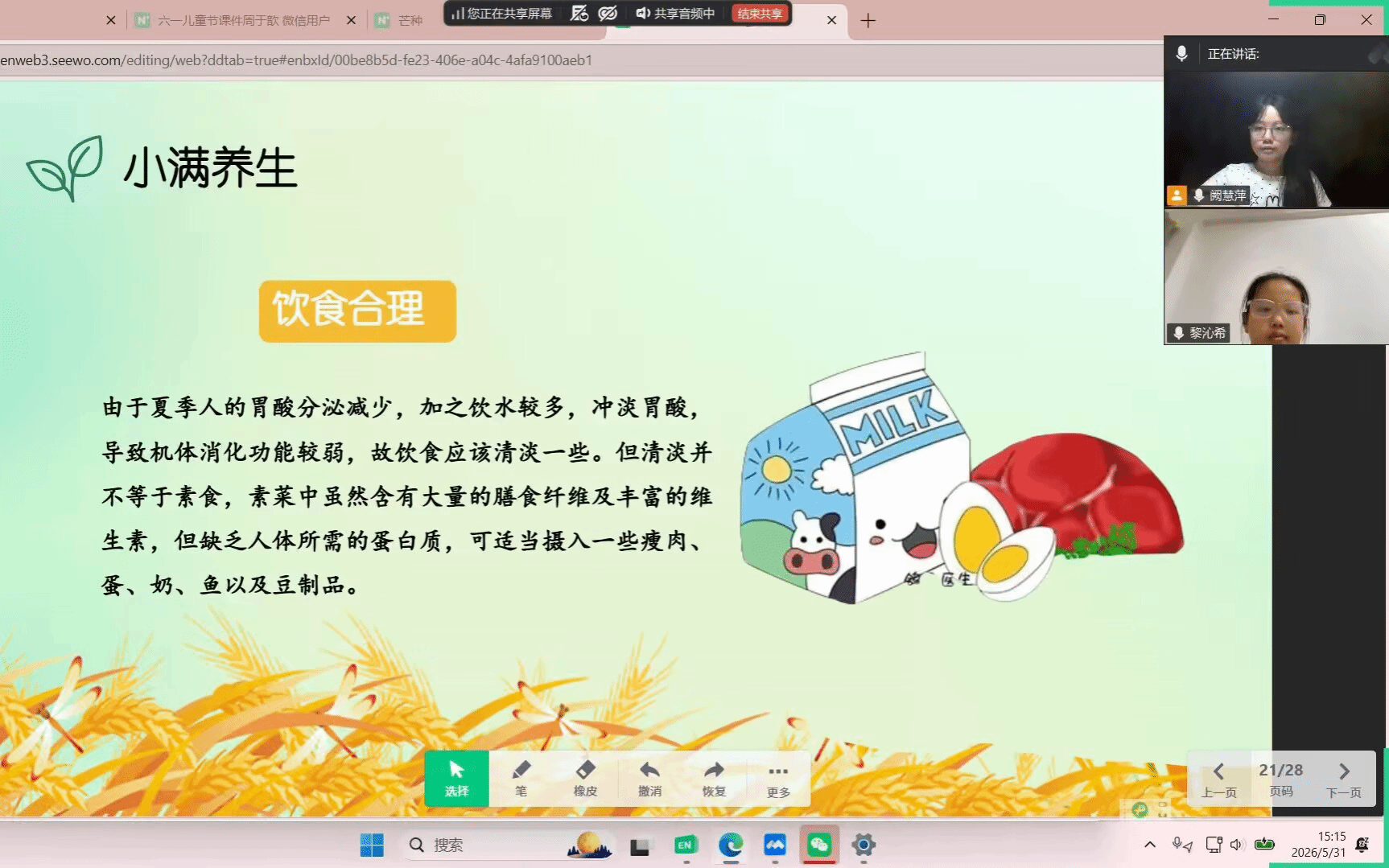1389x868 pixels.
Task: Toggle the eye-slash hide icon in sharing bar
Action: pyautogui.click(x=608, y=14)
